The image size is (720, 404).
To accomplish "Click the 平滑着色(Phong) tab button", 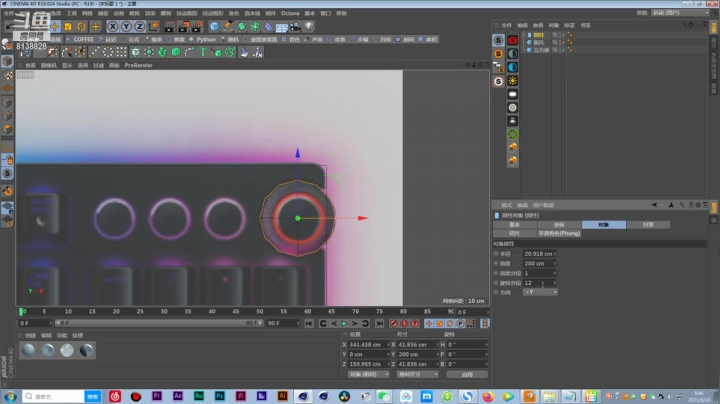I will pos(558,232).
